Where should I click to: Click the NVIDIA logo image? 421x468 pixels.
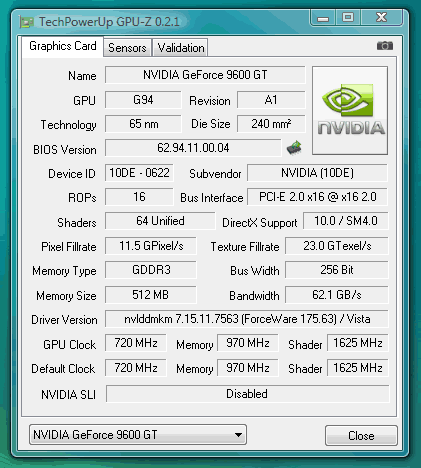[350, 110]
